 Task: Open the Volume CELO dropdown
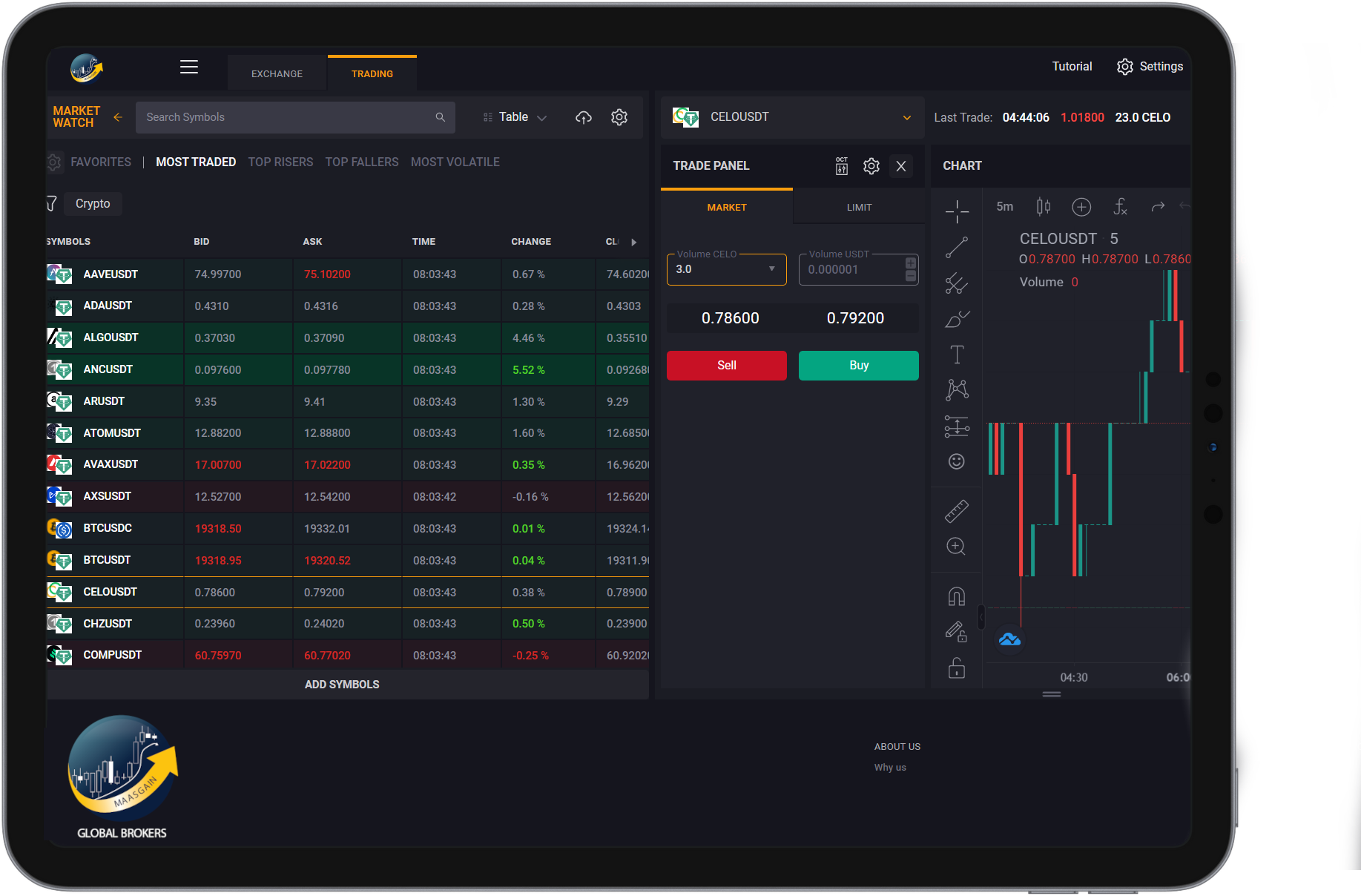771,269
